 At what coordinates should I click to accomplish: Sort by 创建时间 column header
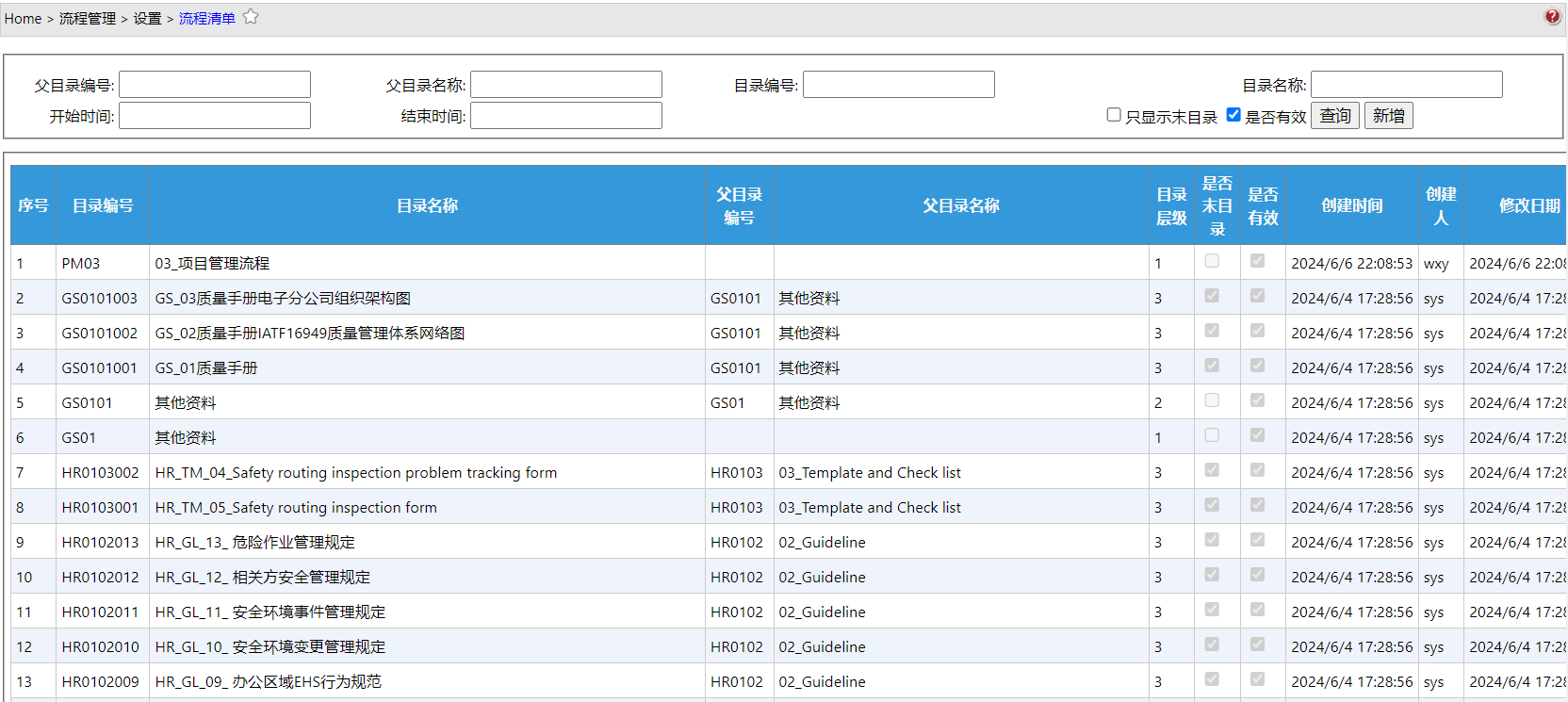pyautogui.click(x=1352, y=205)
